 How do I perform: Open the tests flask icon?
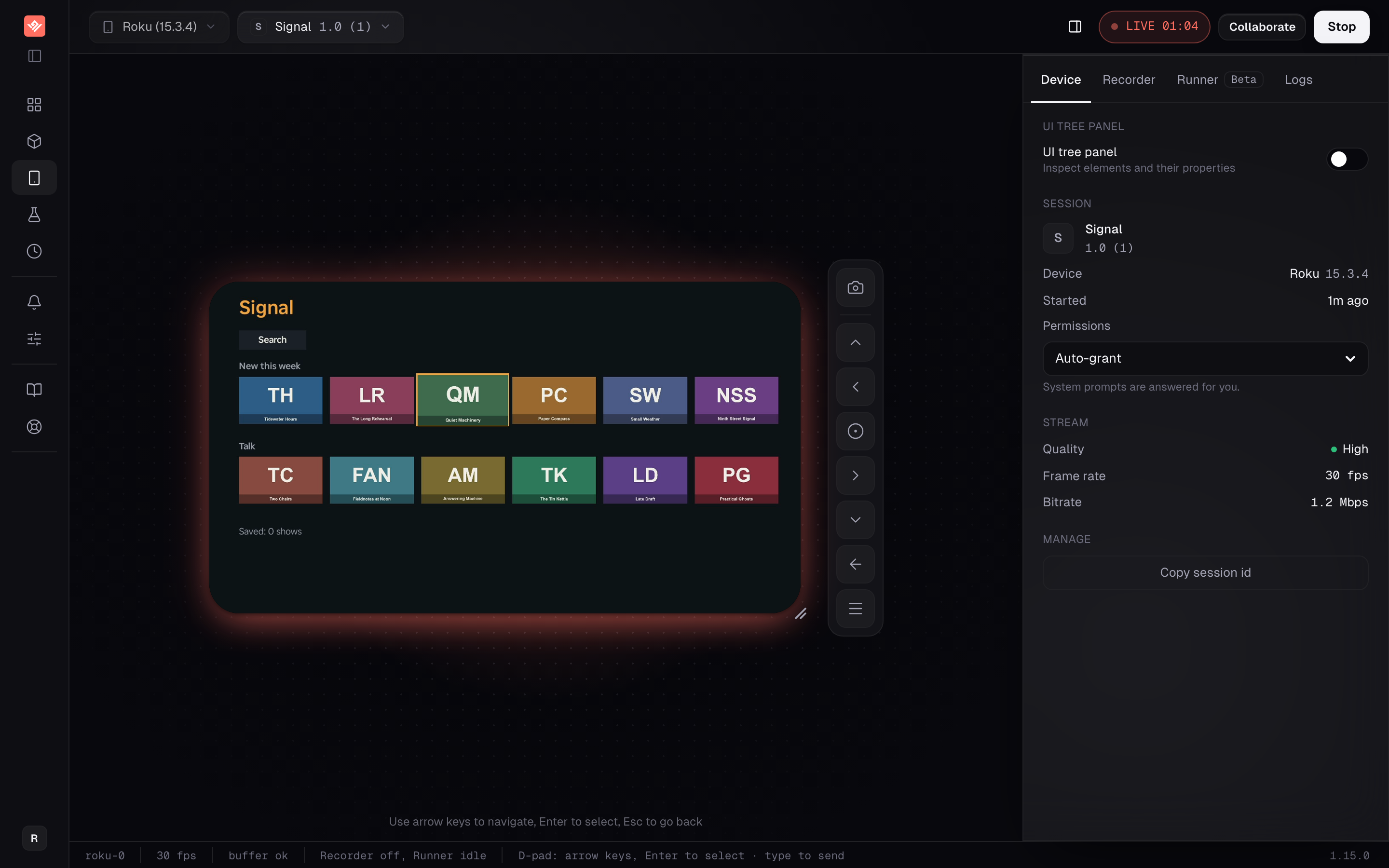pyautogui.click(x=34, y=215)
